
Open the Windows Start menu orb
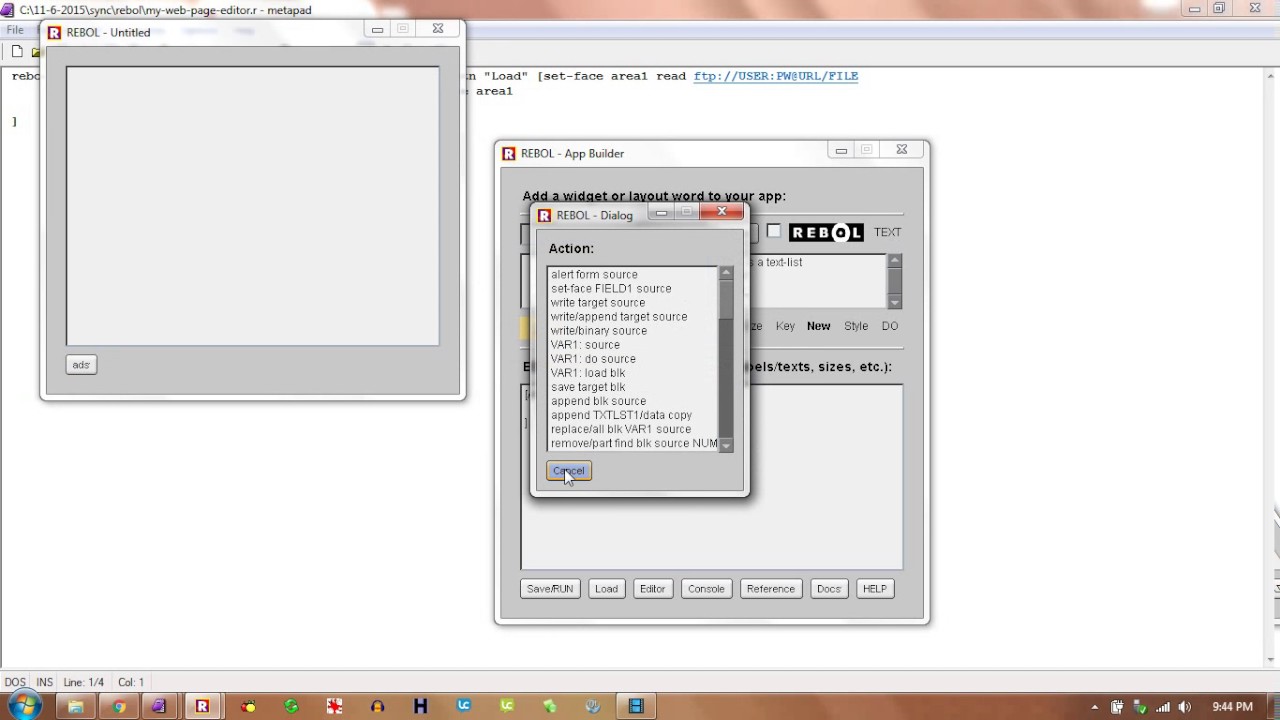pos(23,706)
